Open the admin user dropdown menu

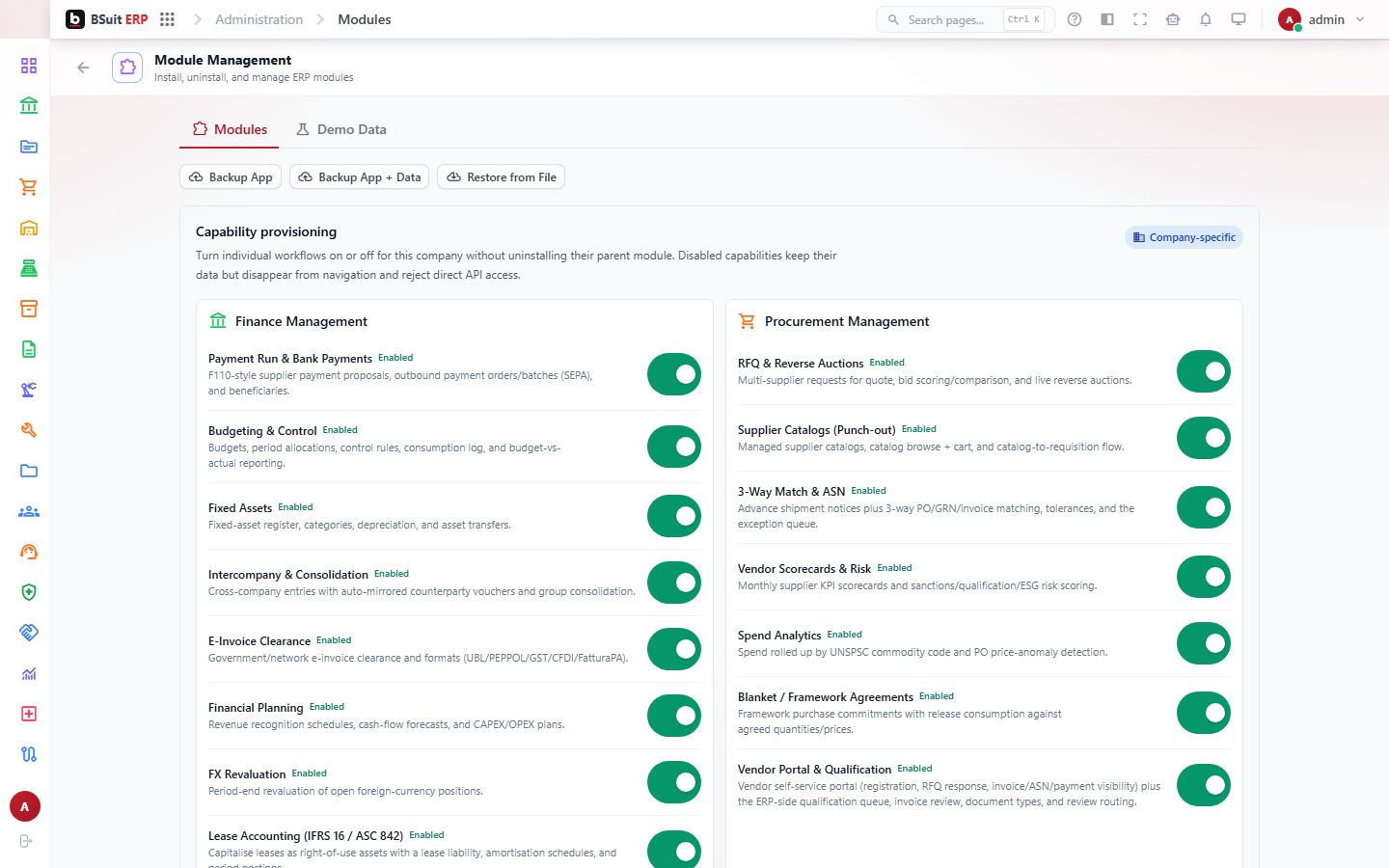[x=1321, y=19]
